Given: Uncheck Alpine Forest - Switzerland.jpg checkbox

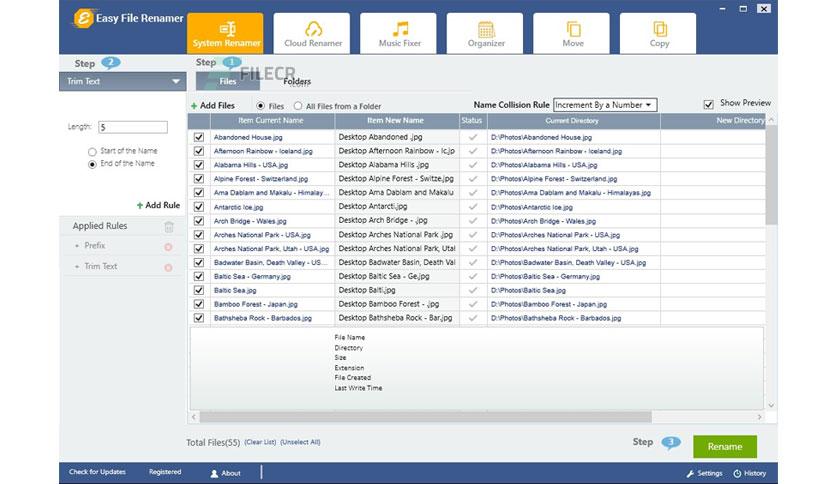Looking at the screenshot, I should (x=199, y=179).
